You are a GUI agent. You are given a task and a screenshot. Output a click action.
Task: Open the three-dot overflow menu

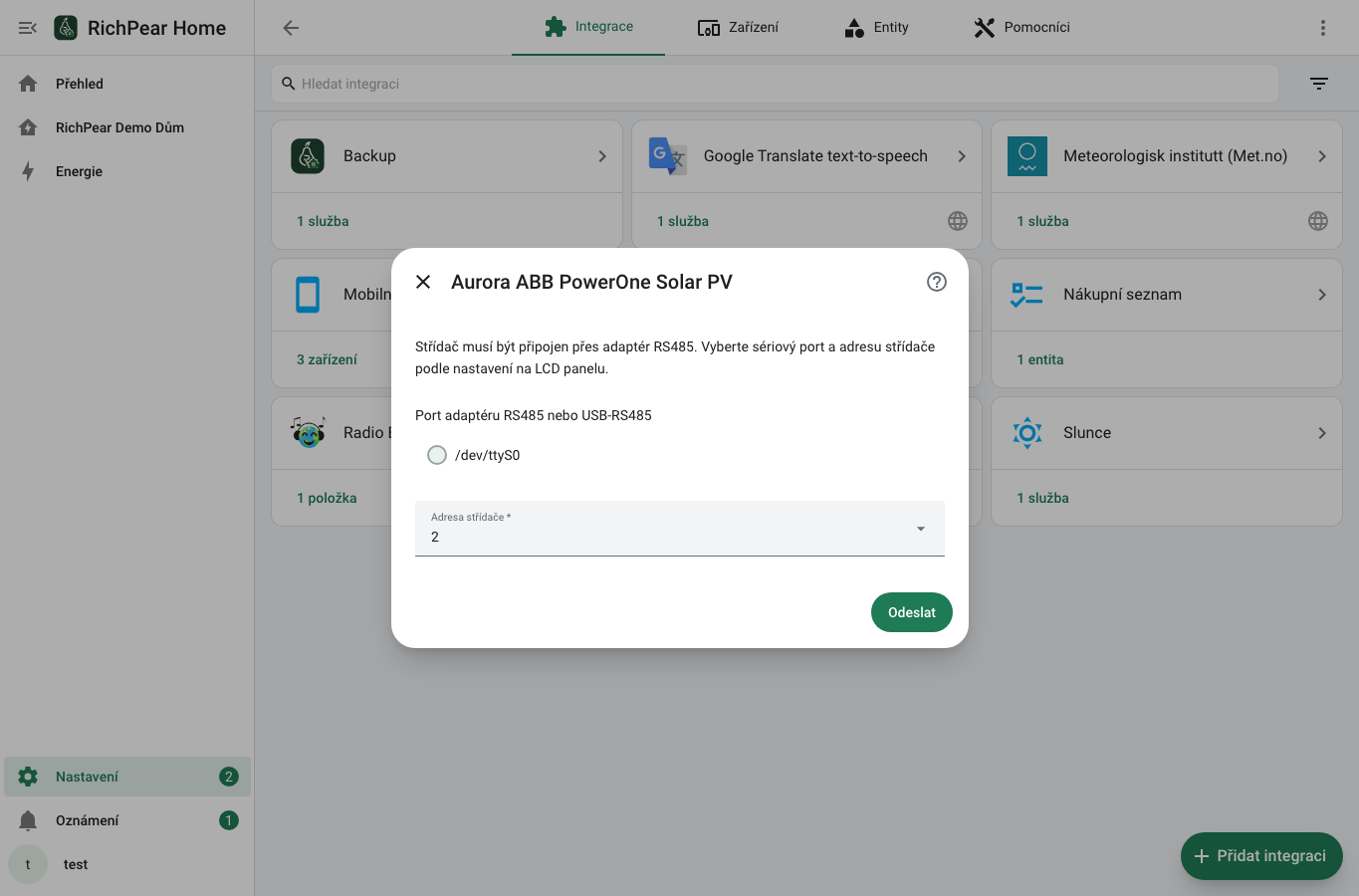click(x=1323, y=28)
